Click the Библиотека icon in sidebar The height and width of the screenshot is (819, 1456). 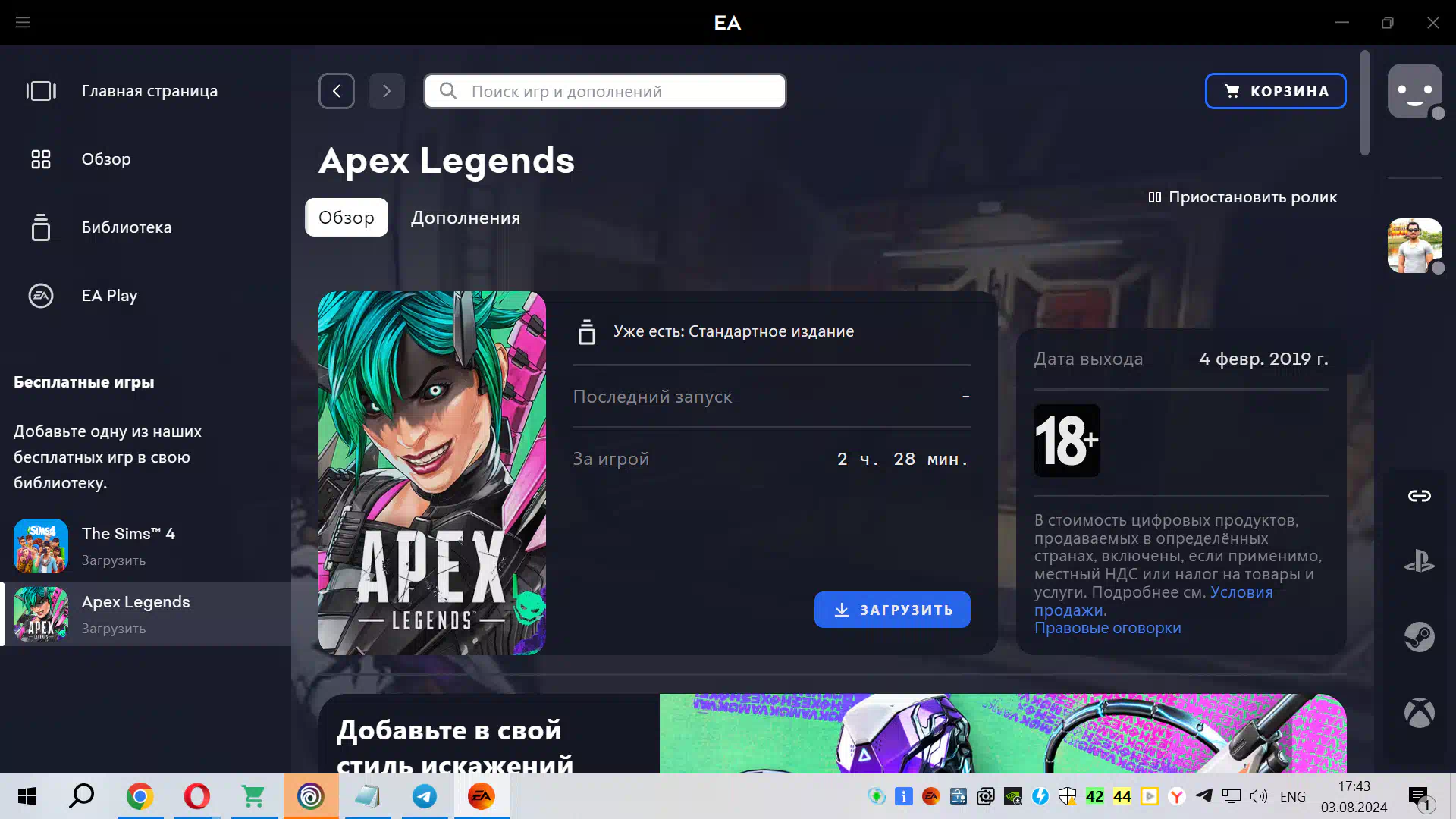[41, 227]
